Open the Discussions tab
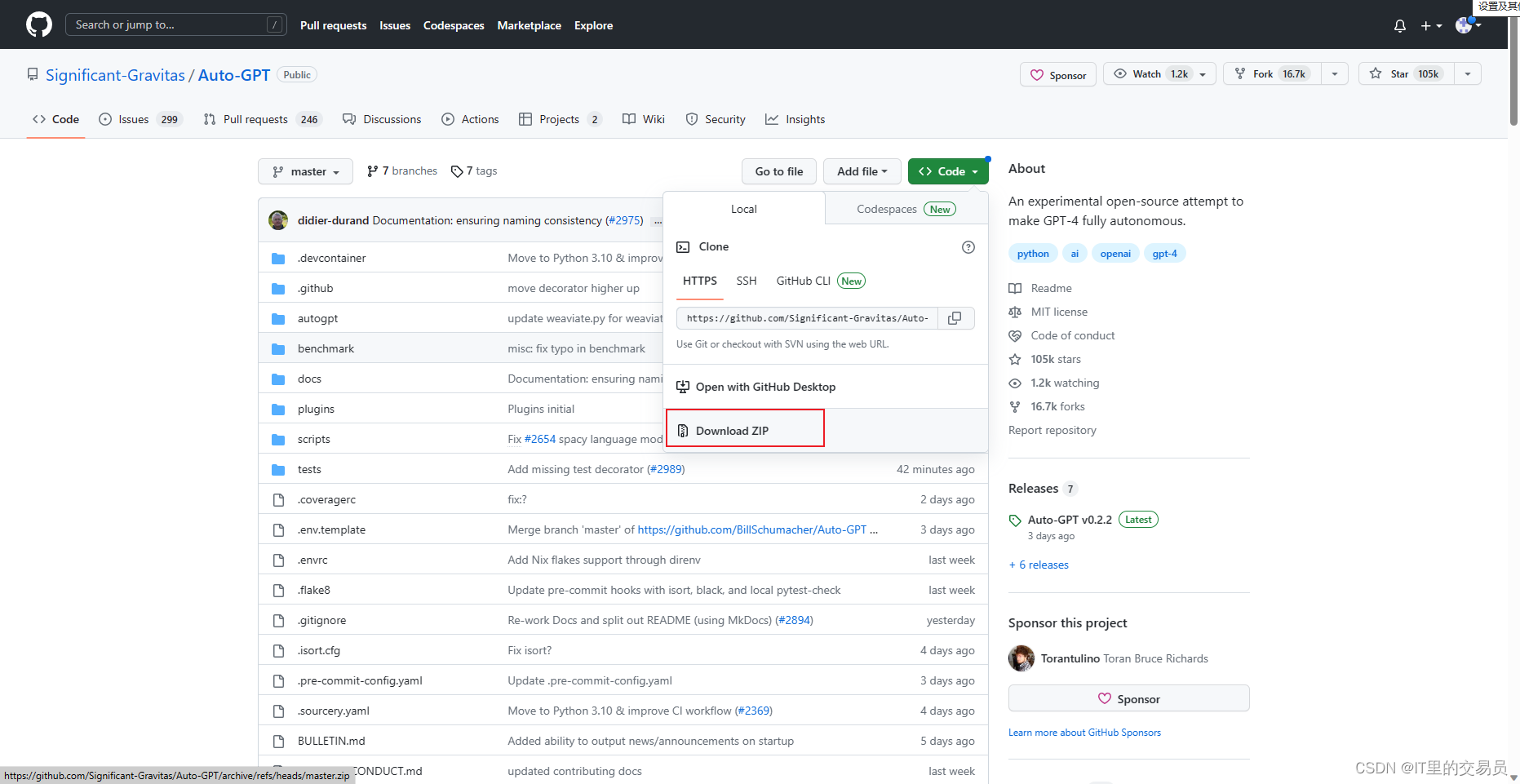Viewport: 1520px width, 784px height. 382,119
